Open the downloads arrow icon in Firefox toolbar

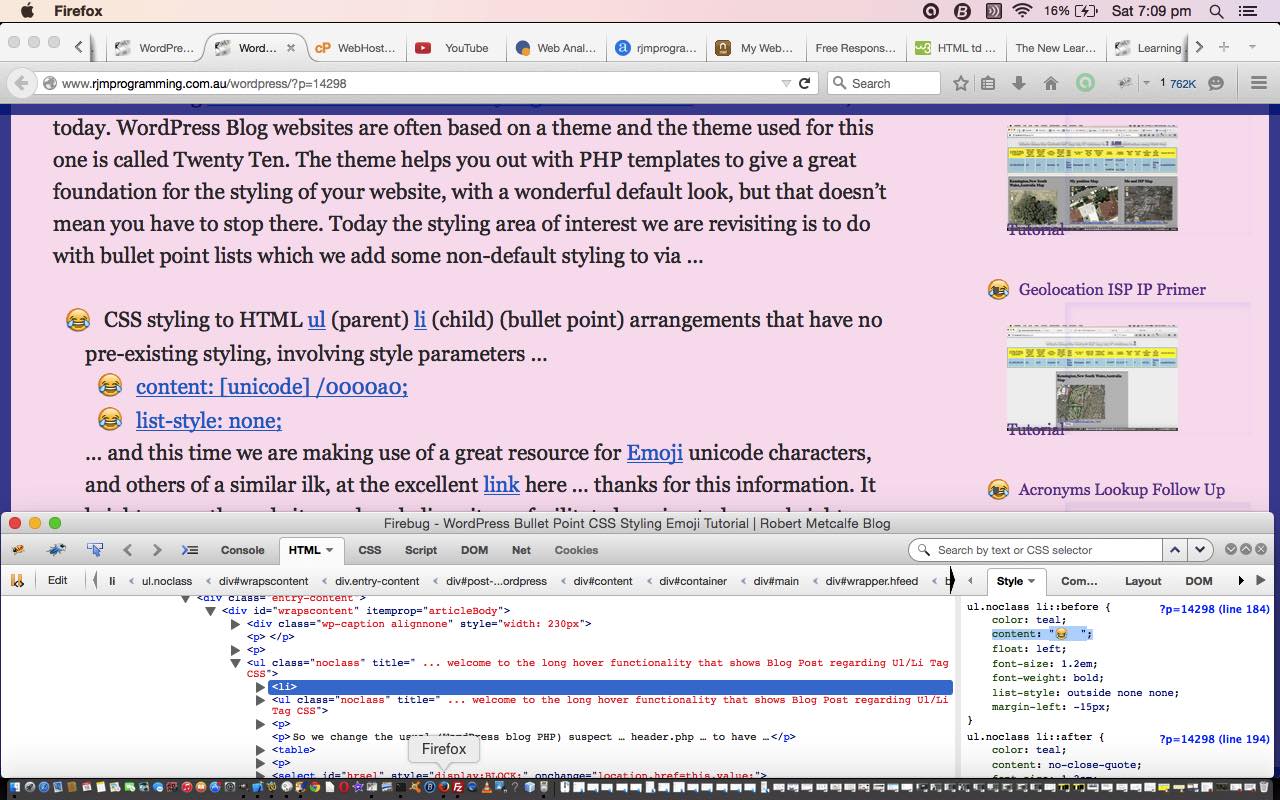(1019, 84)
